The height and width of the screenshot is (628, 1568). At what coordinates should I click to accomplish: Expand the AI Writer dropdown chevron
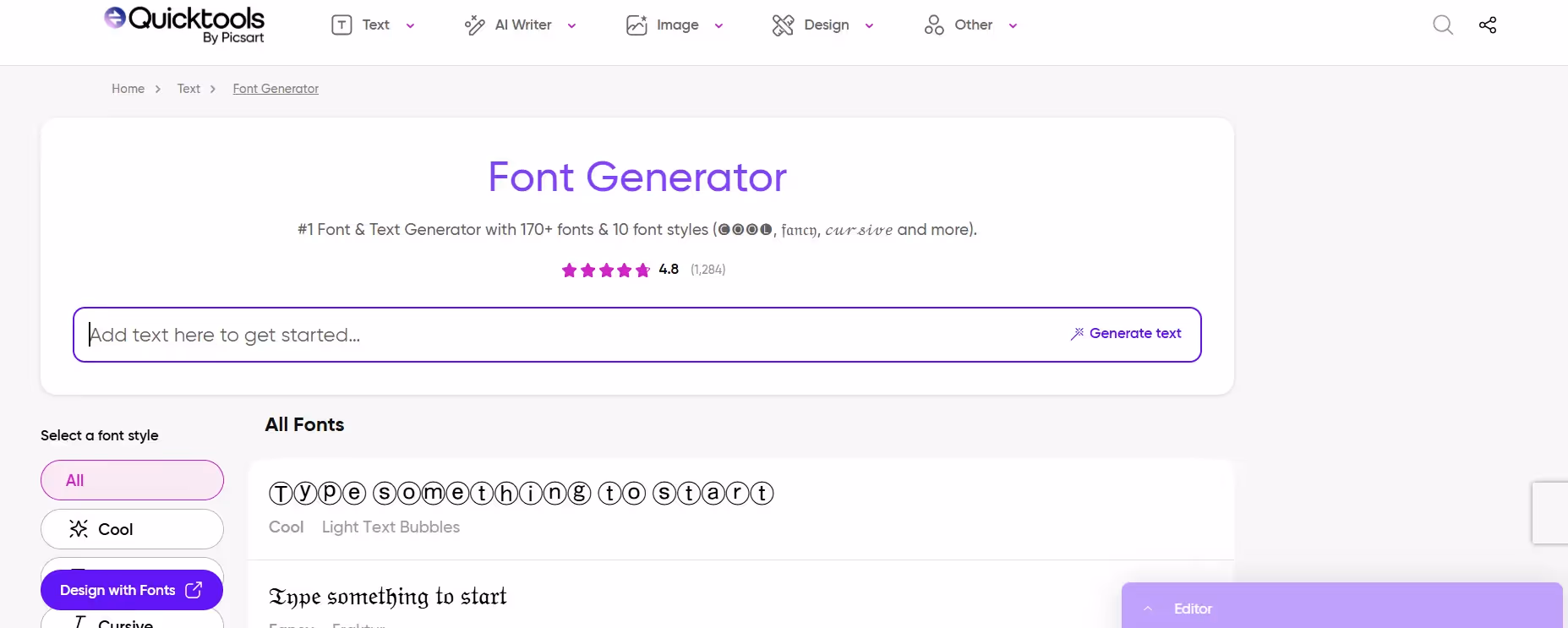point(571,26)
